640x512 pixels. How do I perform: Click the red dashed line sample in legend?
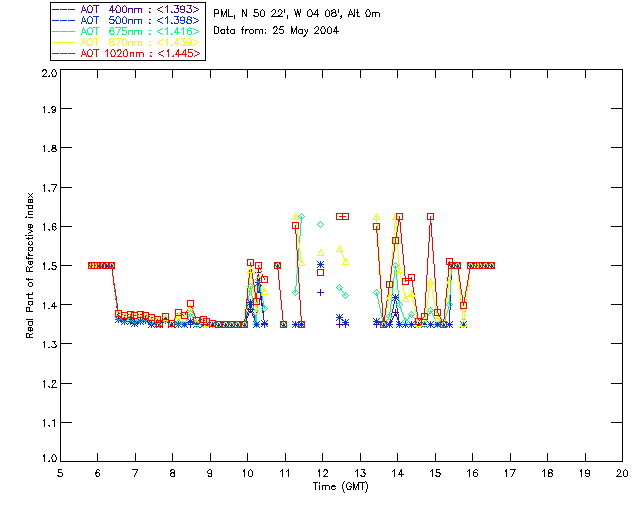[x=64, y=53]
